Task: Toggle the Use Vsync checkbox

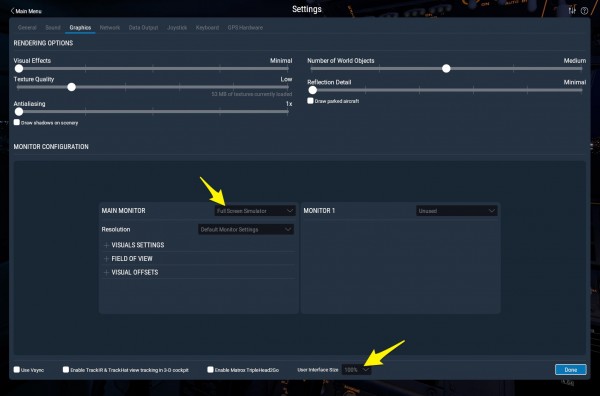Action: (x=16, y=370)
